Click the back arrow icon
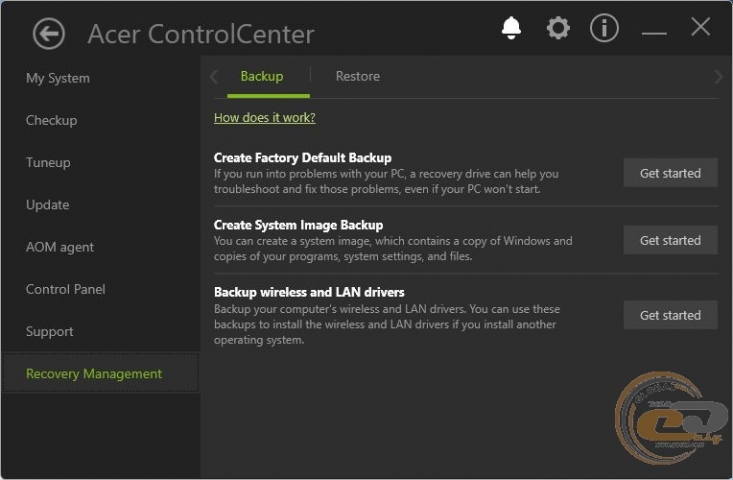Screen dimensions: 733x480 [x=48, y=33]
